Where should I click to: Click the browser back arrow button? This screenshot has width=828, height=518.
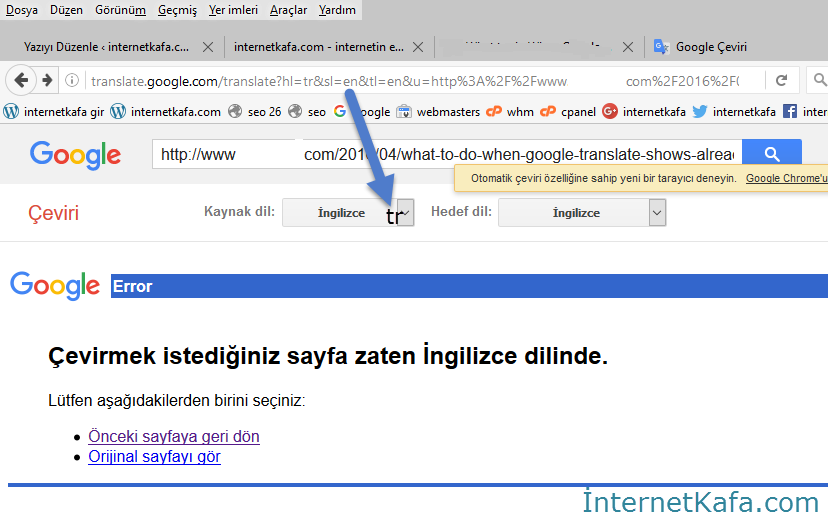[21, 80]
